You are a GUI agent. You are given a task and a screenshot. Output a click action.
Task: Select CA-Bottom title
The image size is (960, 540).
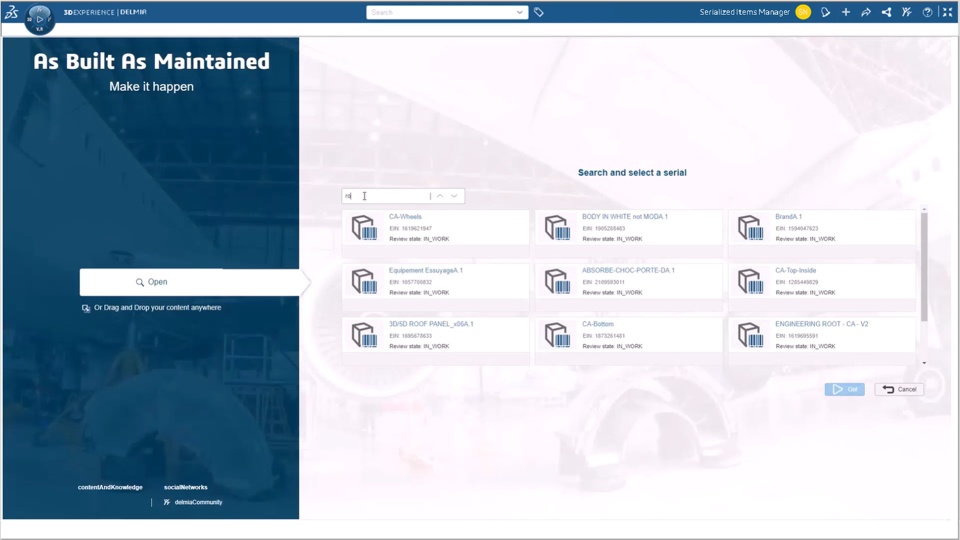598,324
